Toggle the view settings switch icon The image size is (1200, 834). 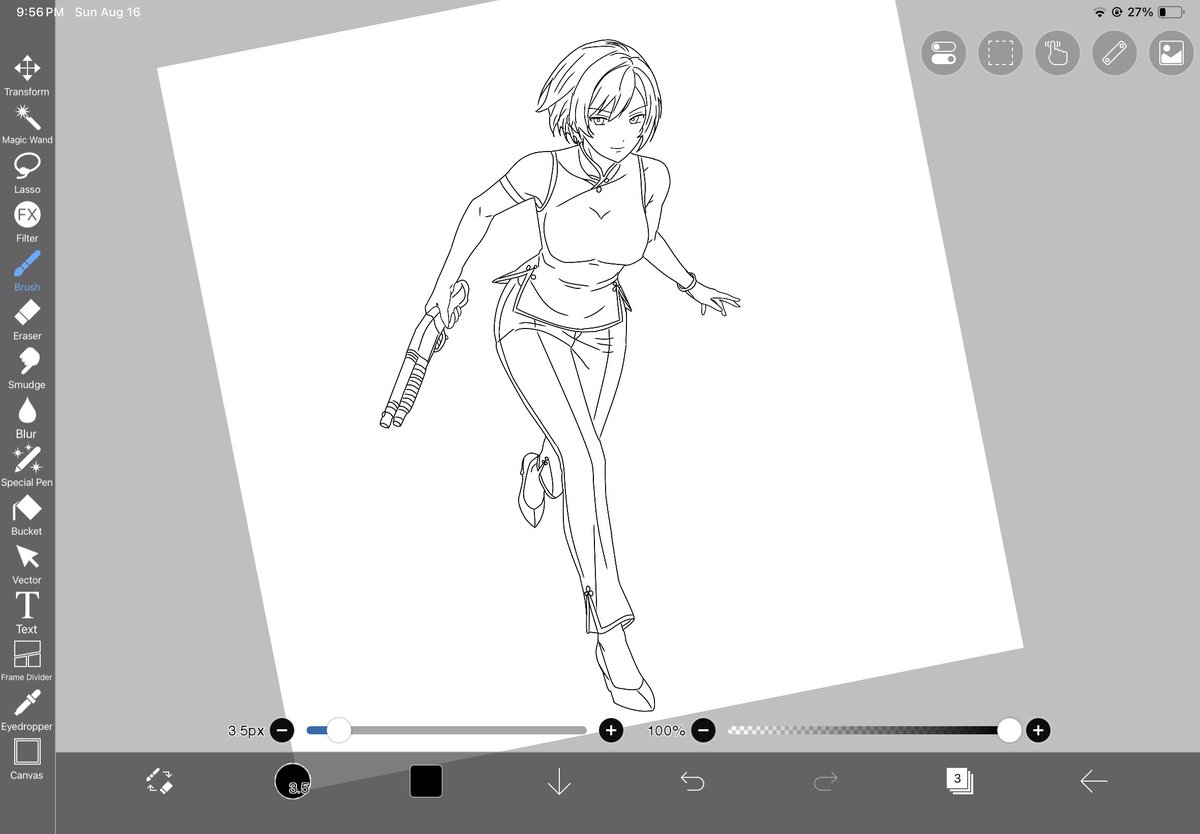point(943,53)
